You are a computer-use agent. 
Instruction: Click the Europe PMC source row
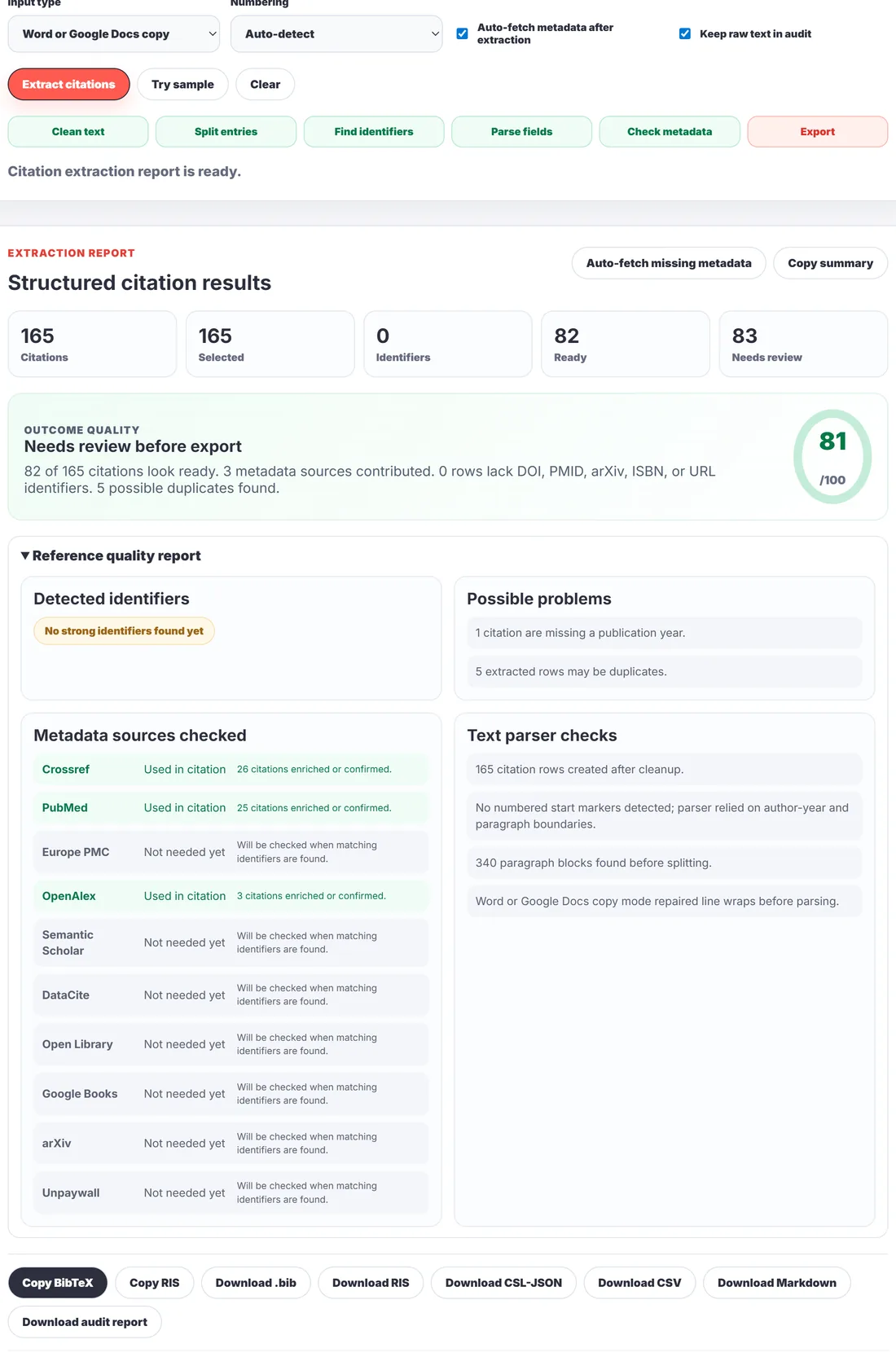point(231,852)
